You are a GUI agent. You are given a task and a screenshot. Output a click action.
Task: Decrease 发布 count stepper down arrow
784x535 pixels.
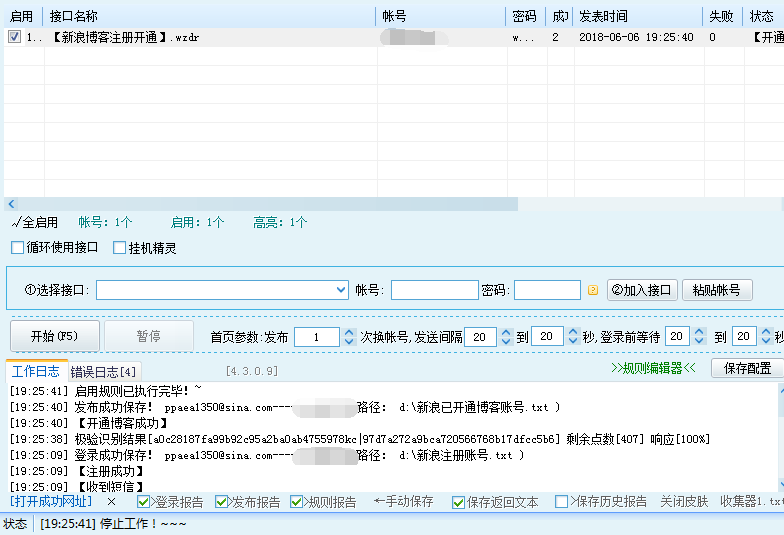click(x=350, y=341)
